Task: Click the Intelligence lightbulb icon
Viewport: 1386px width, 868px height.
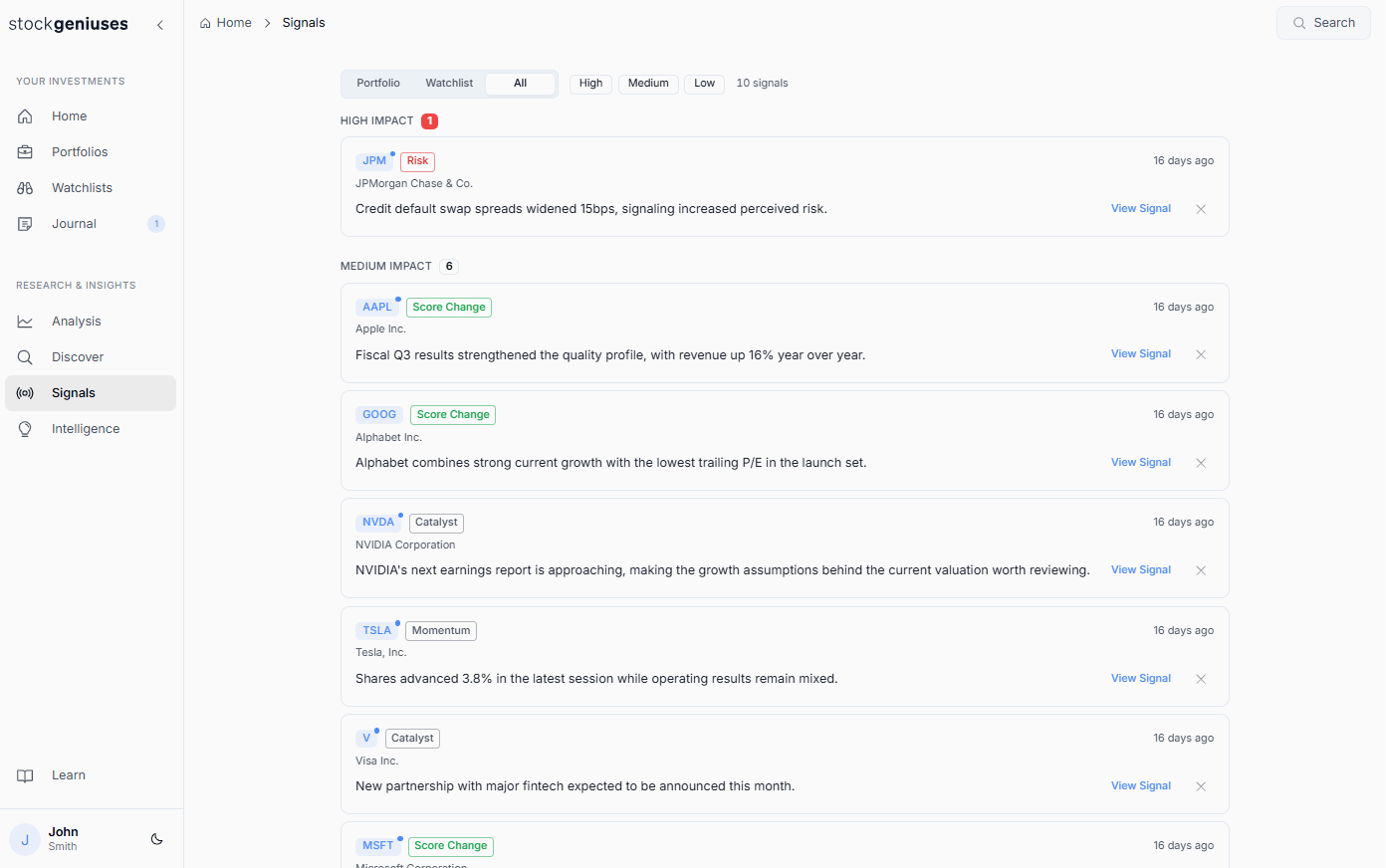Action: point(25,429)
